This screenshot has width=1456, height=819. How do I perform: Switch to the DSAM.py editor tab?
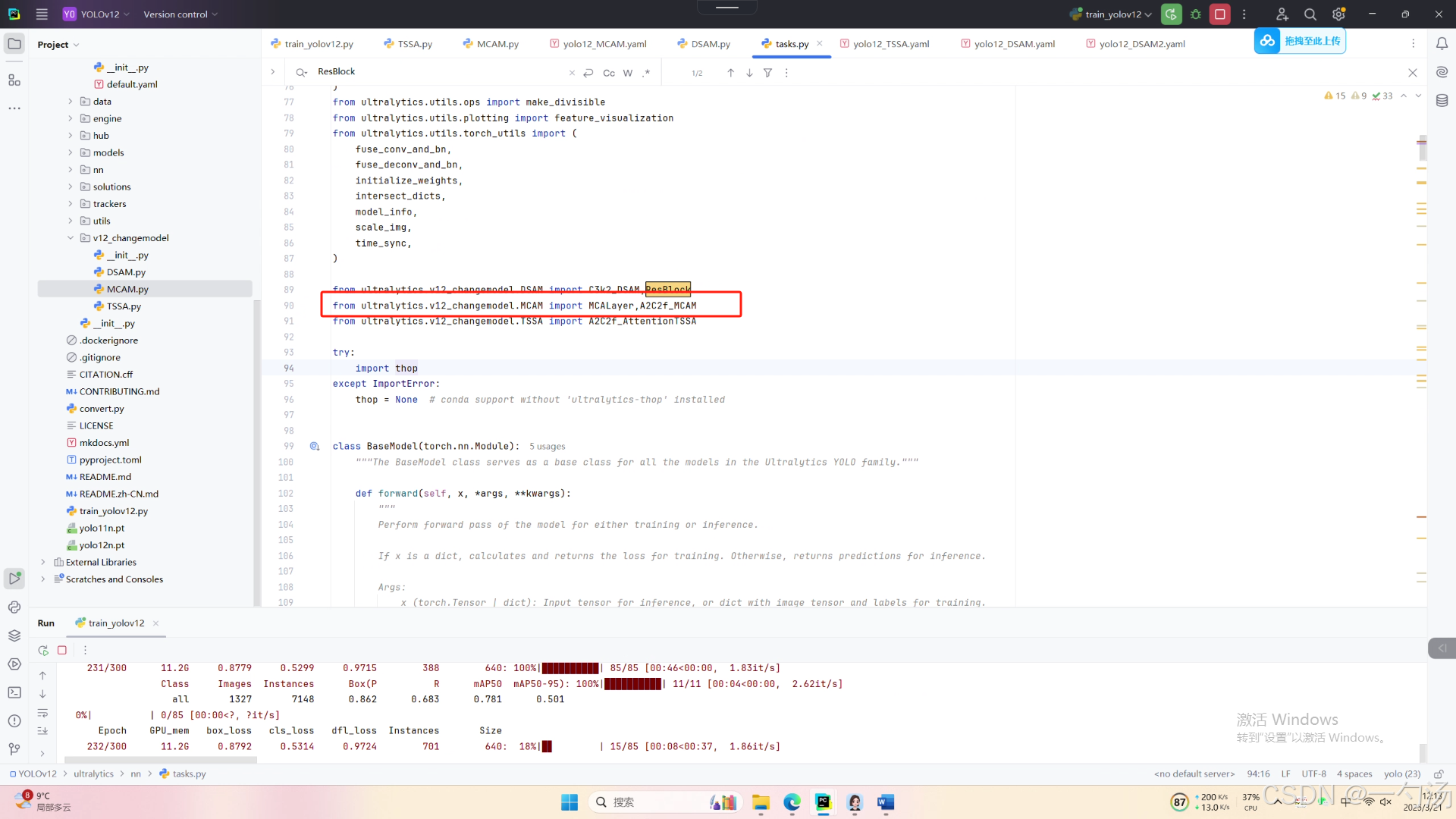(x=710, y=44)
